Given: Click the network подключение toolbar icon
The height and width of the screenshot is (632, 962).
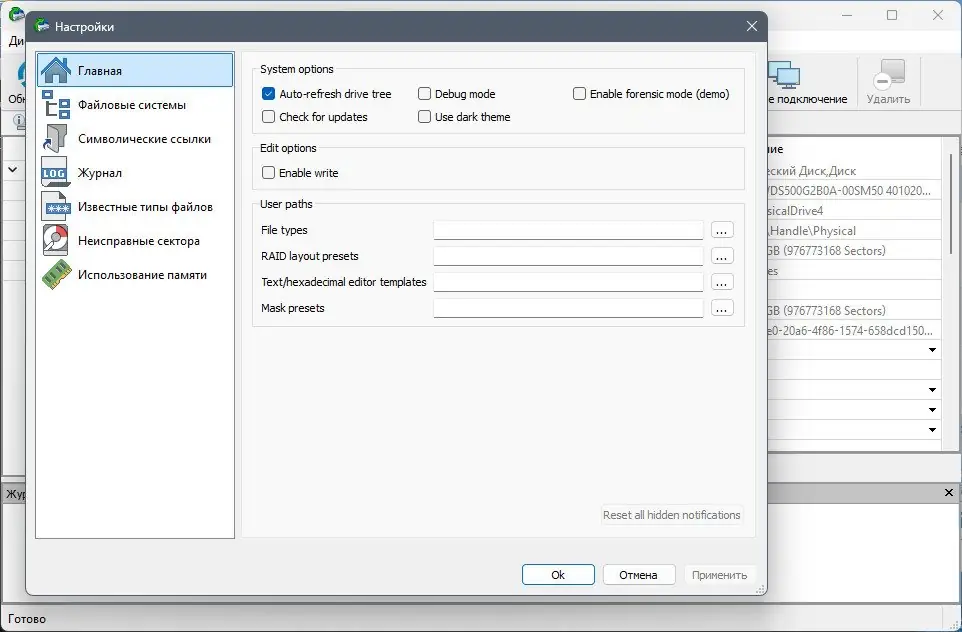Looking at the screenshot, I should point(786,75).
